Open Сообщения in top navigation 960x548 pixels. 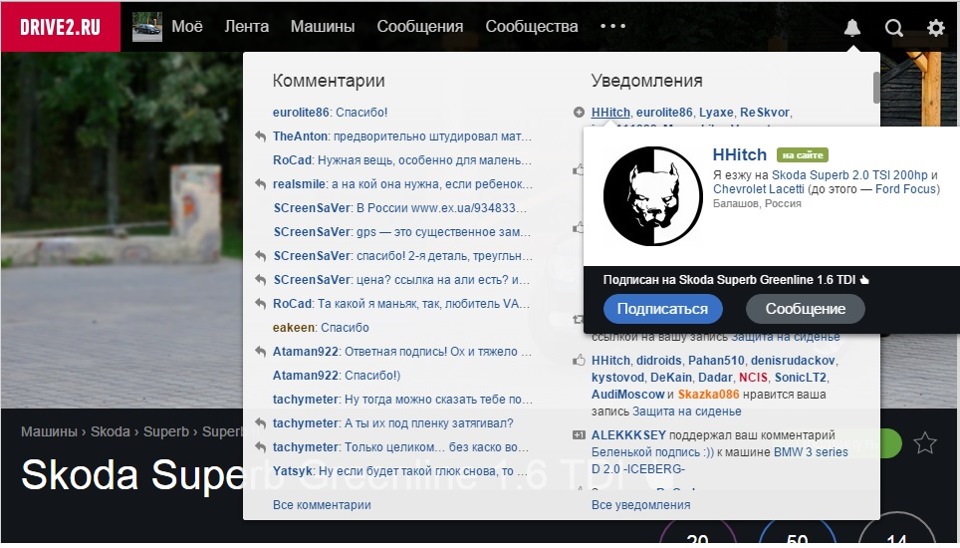pyautogui.click(x=420, y=26)
